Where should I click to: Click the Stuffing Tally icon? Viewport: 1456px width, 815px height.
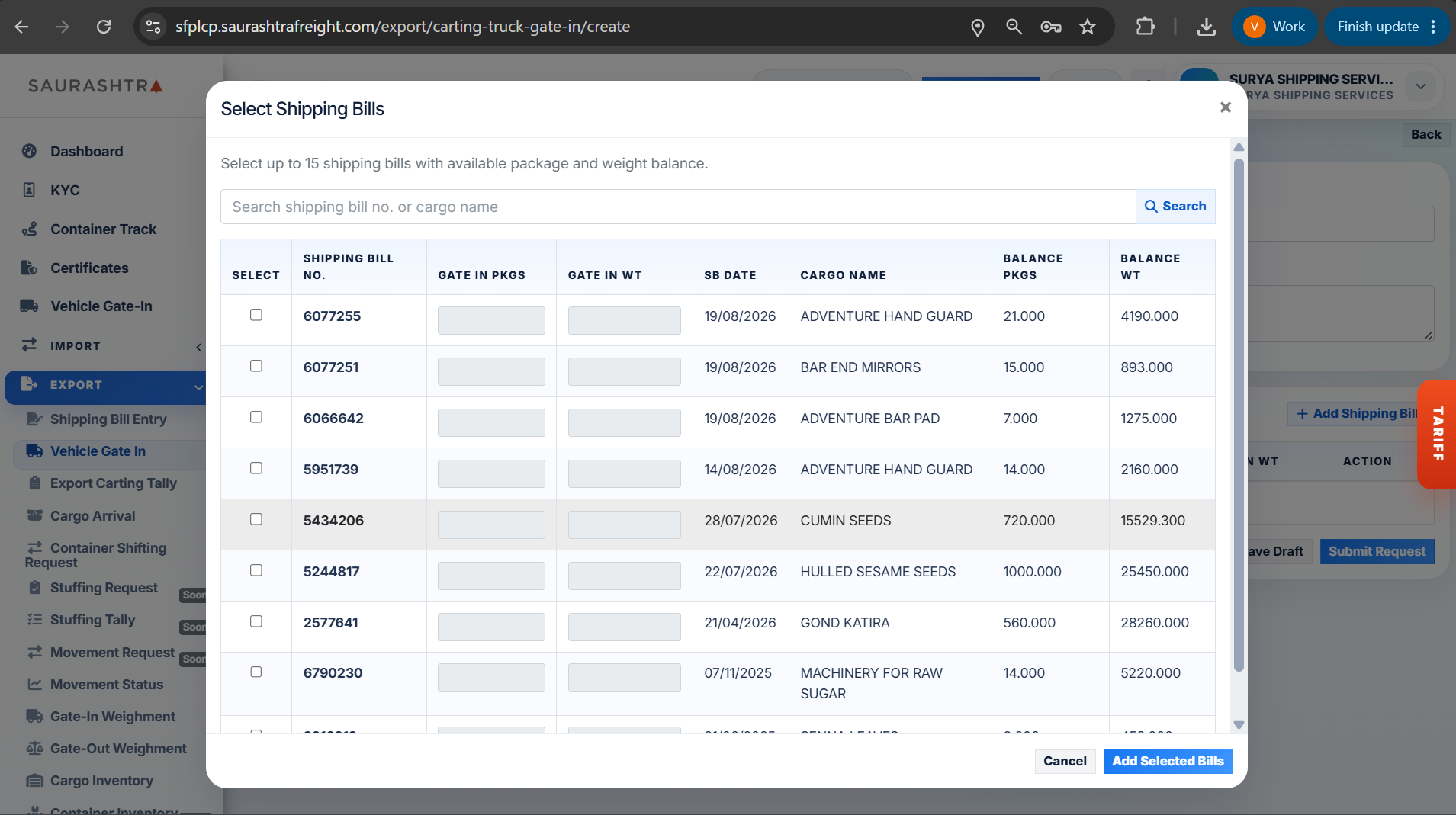34,619
